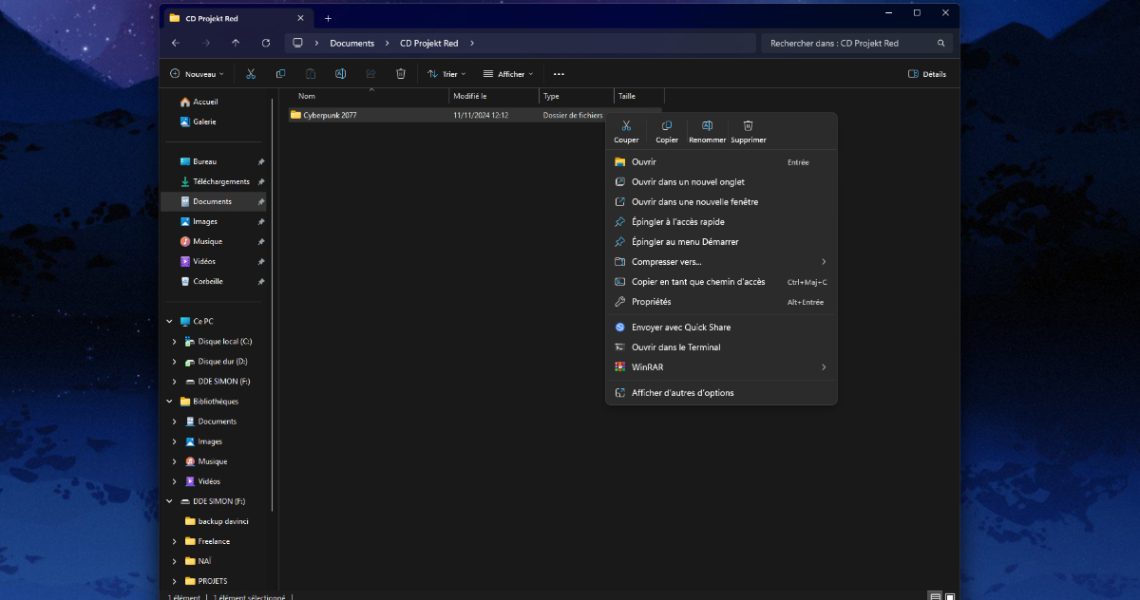
Task: Open the Trier sort dropdown
Action: [447, 74]
